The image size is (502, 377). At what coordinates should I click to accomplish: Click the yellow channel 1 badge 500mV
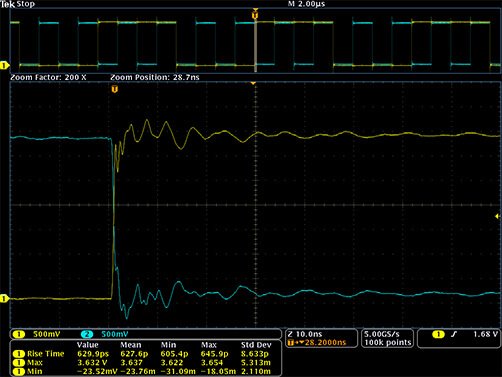(x=37, y=334)
